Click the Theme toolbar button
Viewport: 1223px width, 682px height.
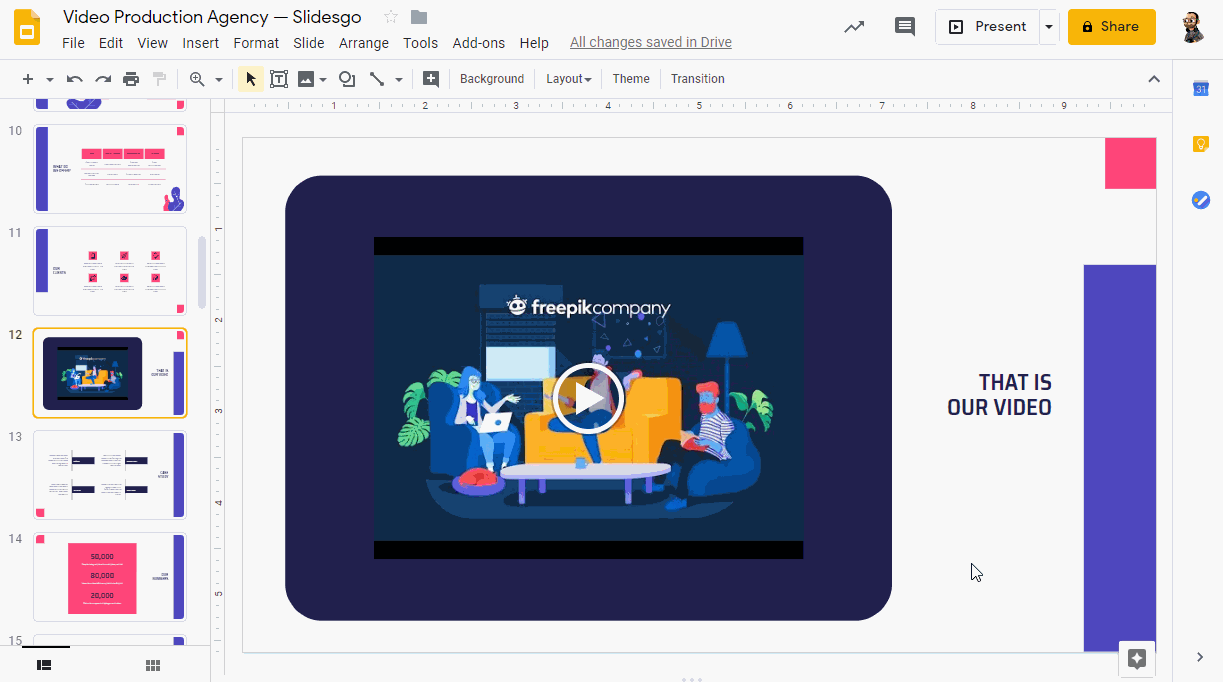pyautogui.click(x=631, y=79)
